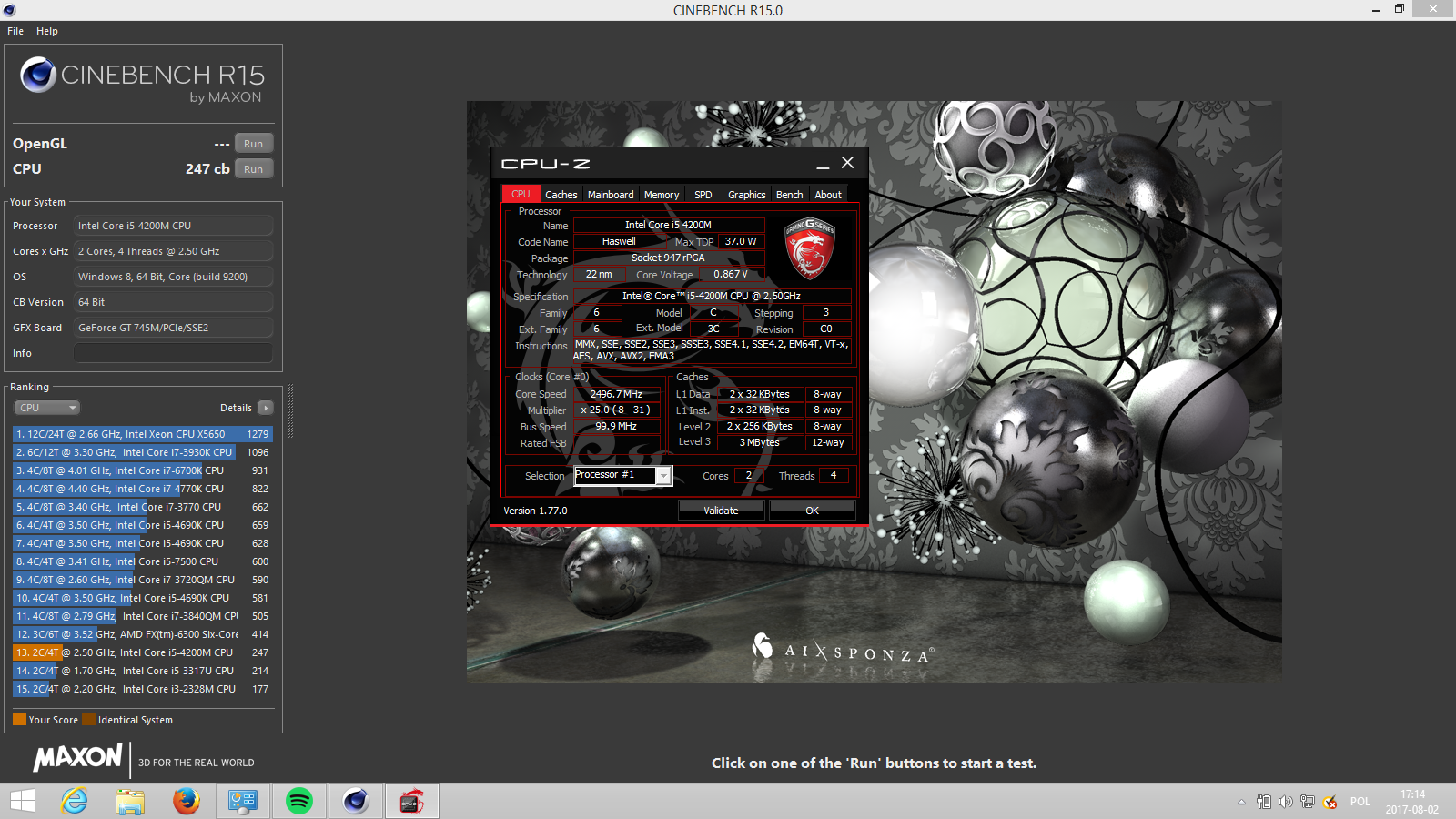Viewport: 1456px width, 819px height.
Task: Select ranking row Core i5-7500 CPU
Action: (x=142, y=561)
